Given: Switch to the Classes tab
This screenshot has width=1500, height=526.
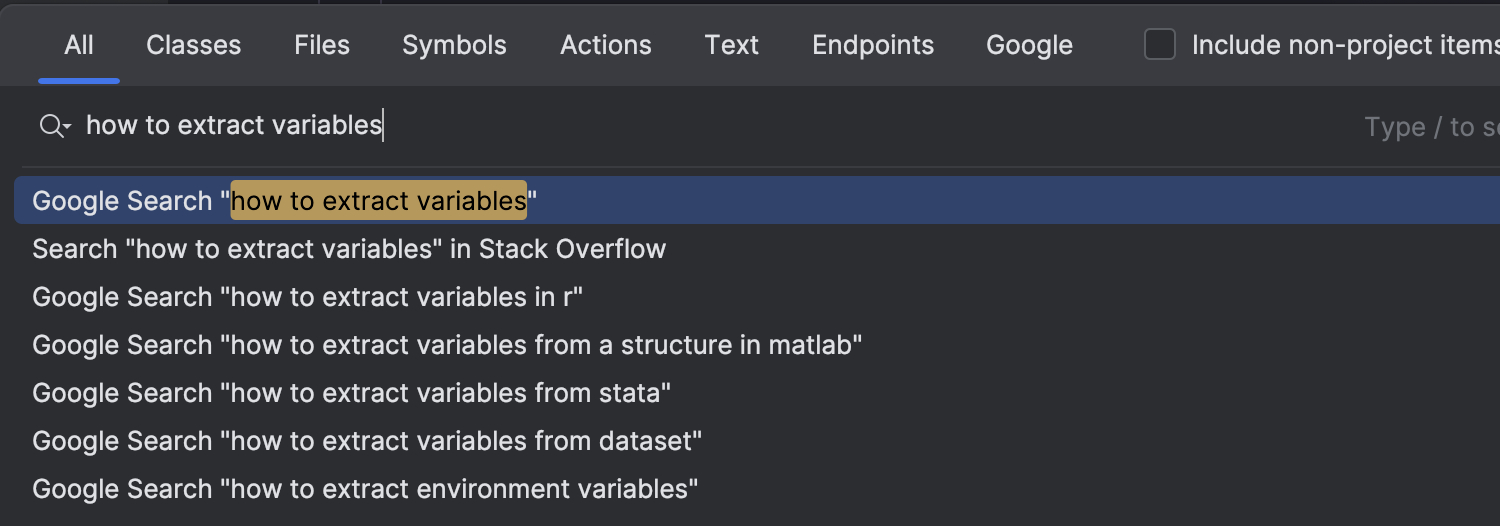Looking at the screenshot, I should pos(194,45).
